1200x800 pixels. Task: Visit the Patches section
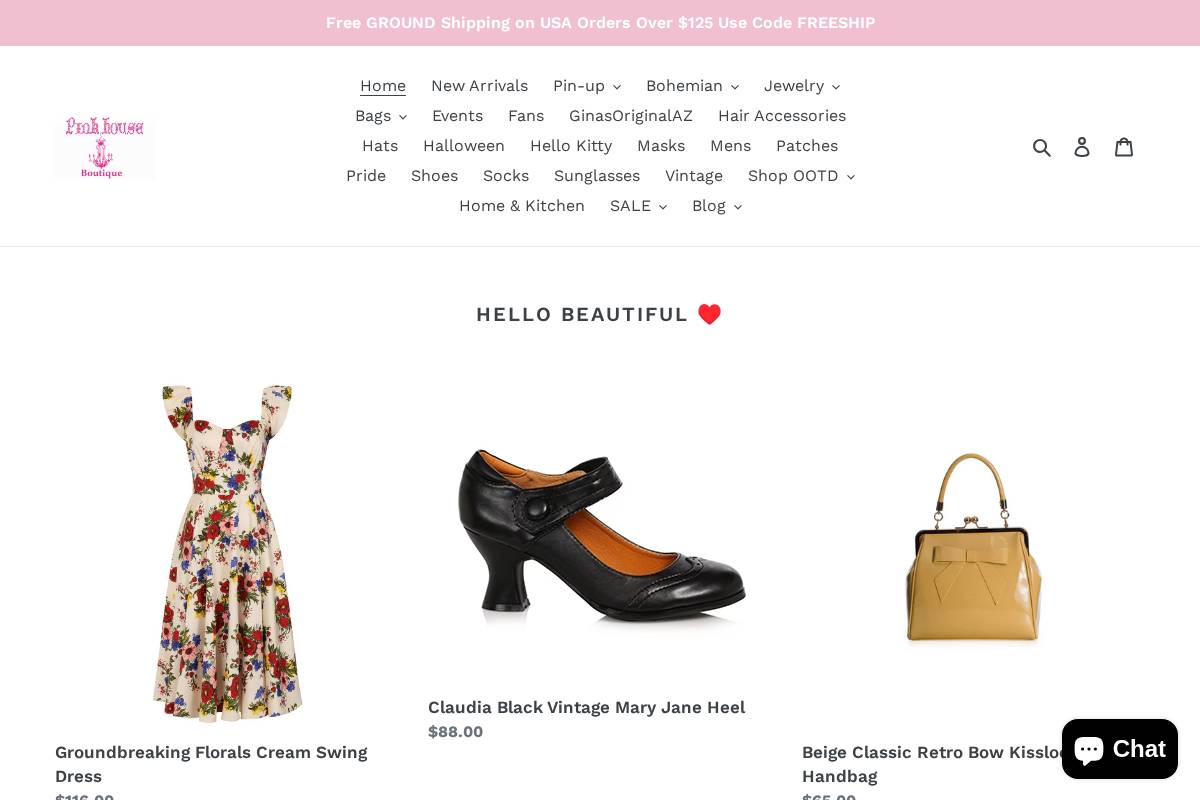807,146
